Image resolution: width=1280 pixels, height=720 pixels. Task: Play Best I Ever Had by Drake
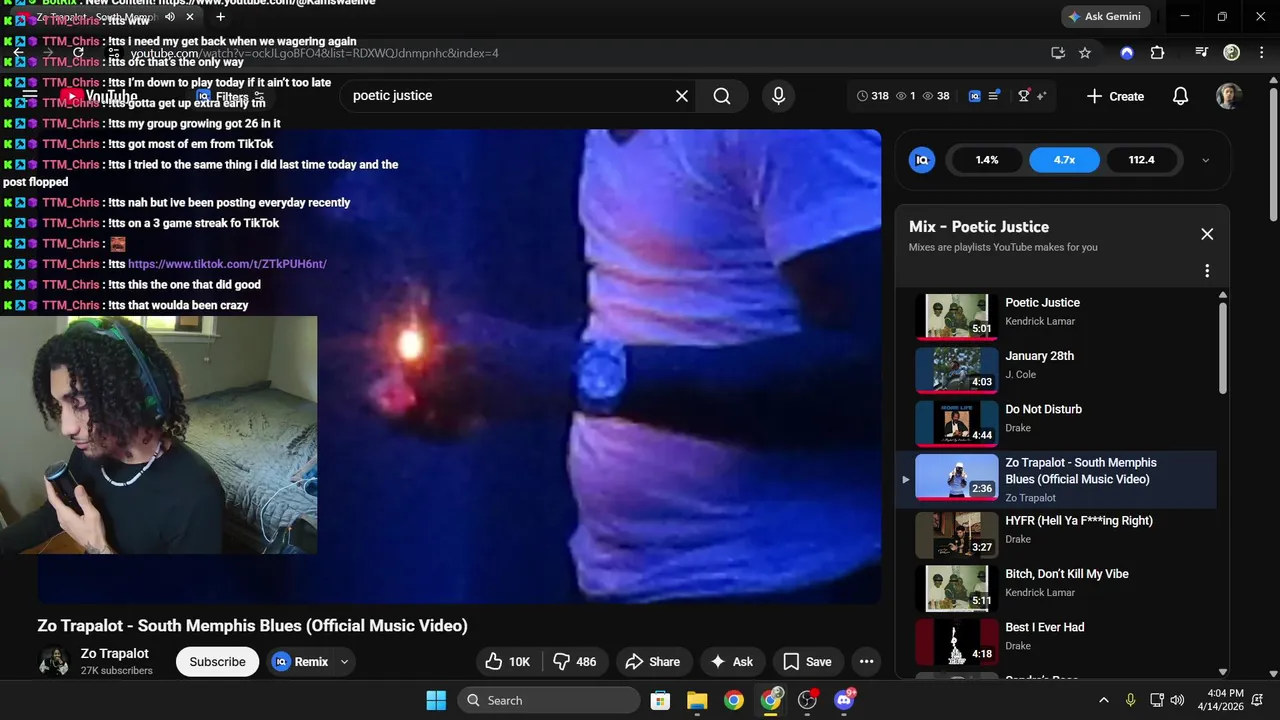click(1058, 642)
